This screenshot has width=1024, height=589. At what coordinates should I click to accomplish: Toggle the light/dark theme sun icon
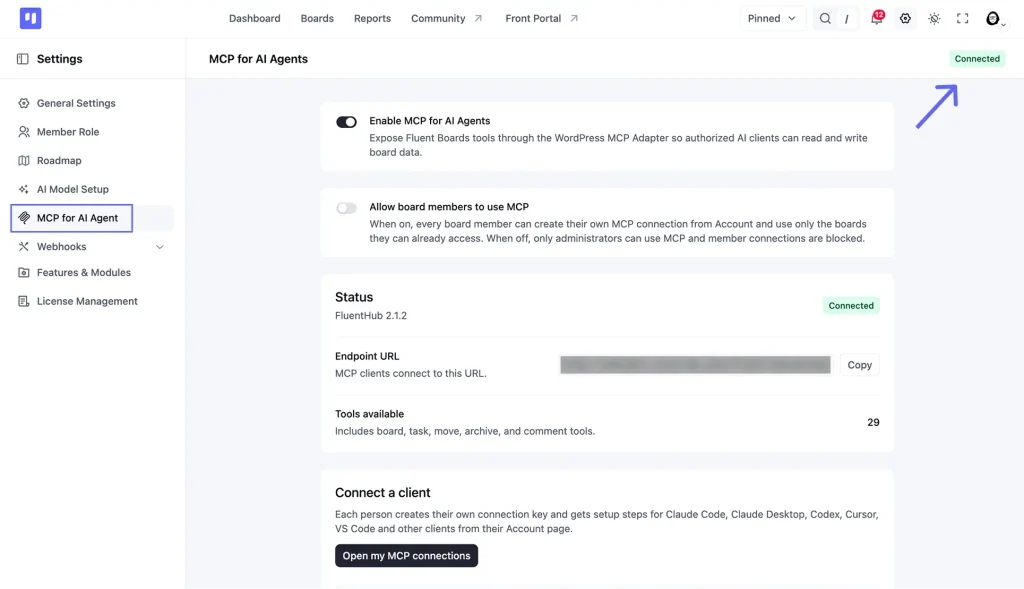click(934, 18)
